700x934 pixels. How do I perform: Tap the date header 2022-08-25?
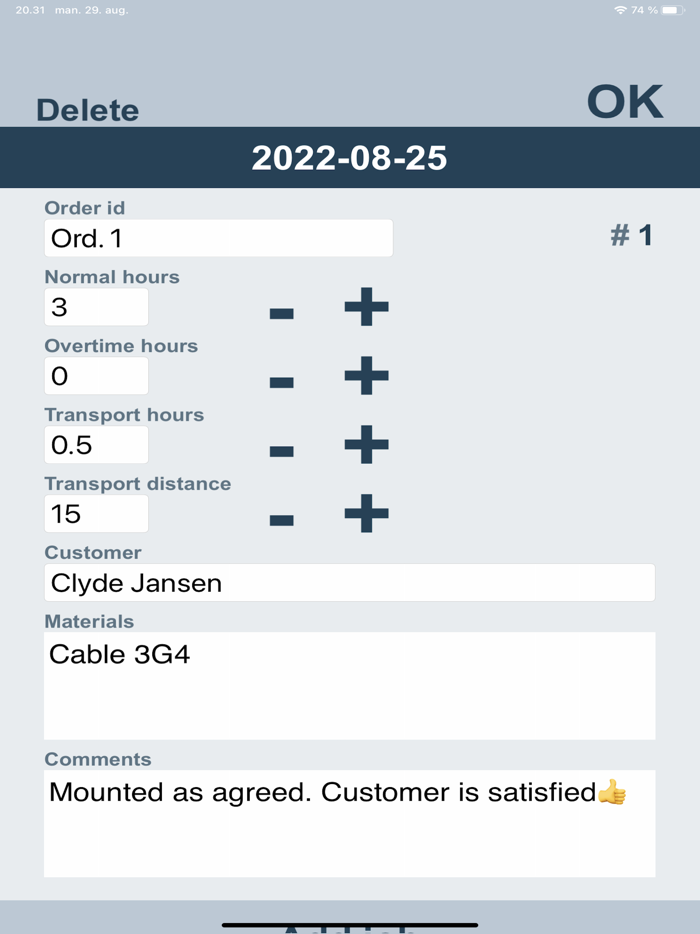(350, 157)
